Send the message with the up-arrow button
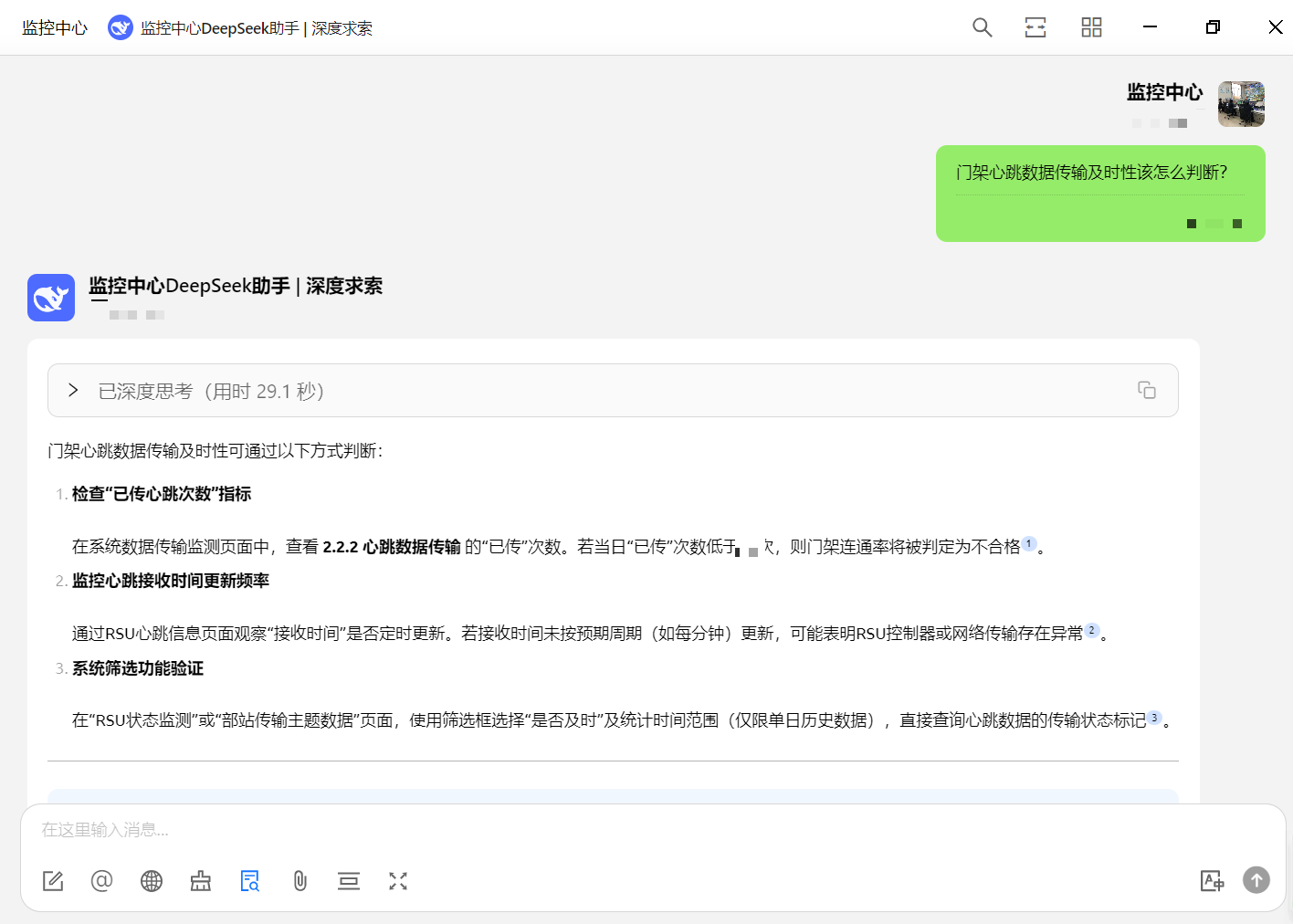This screenshot has width=1293, height=924. click(x=1256, y=880)
